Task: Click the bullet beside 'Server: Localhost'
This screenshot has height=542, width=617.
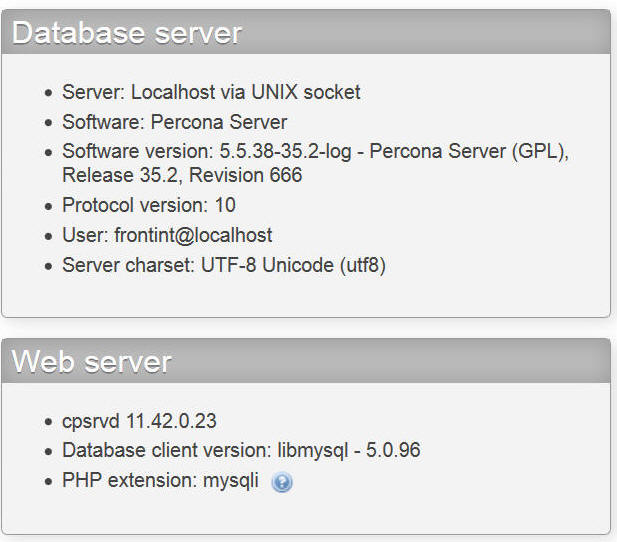Action: pos(48,93)
